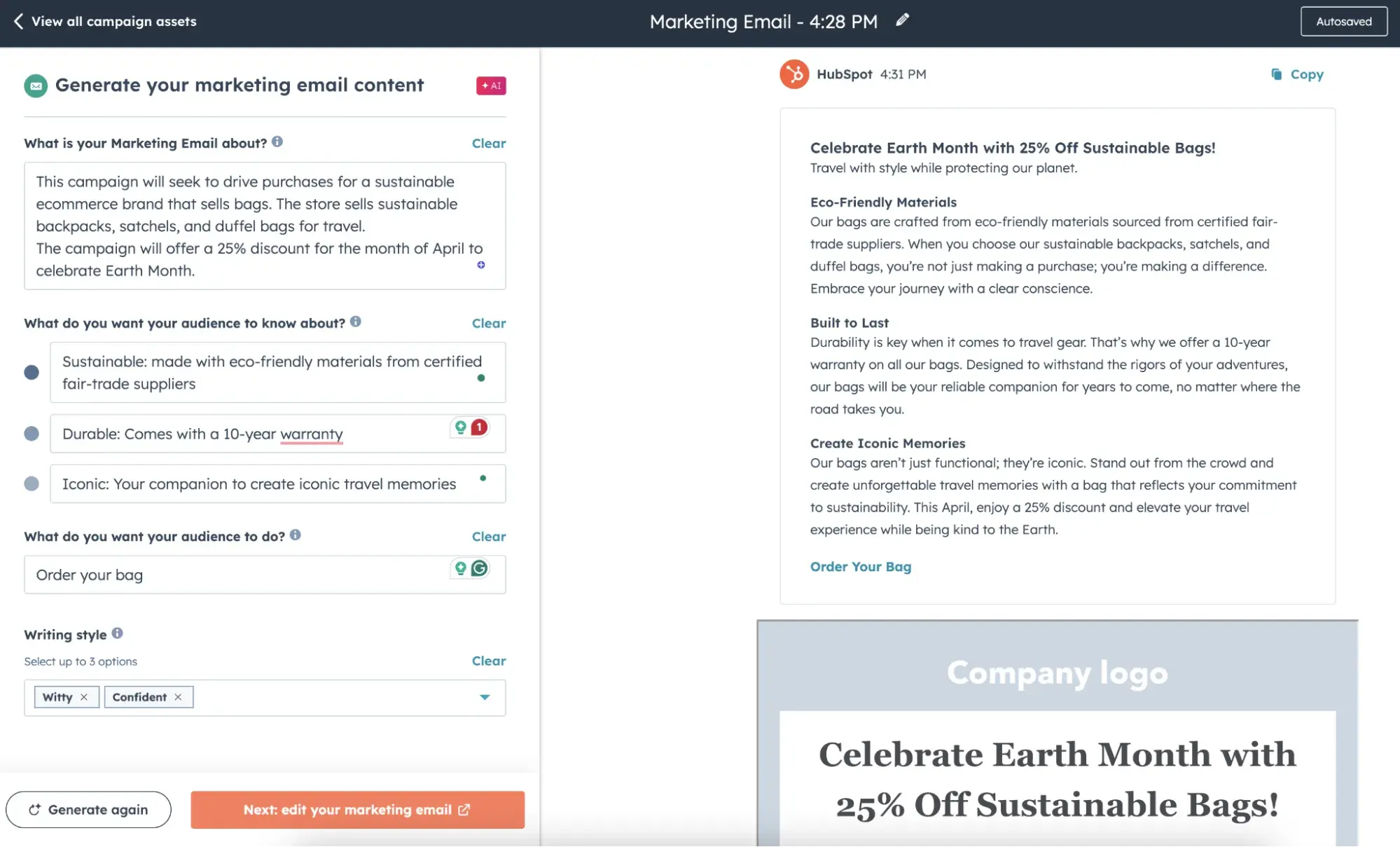
Task: Click the 'Generate again' button
Action: (x=88, y=809)
